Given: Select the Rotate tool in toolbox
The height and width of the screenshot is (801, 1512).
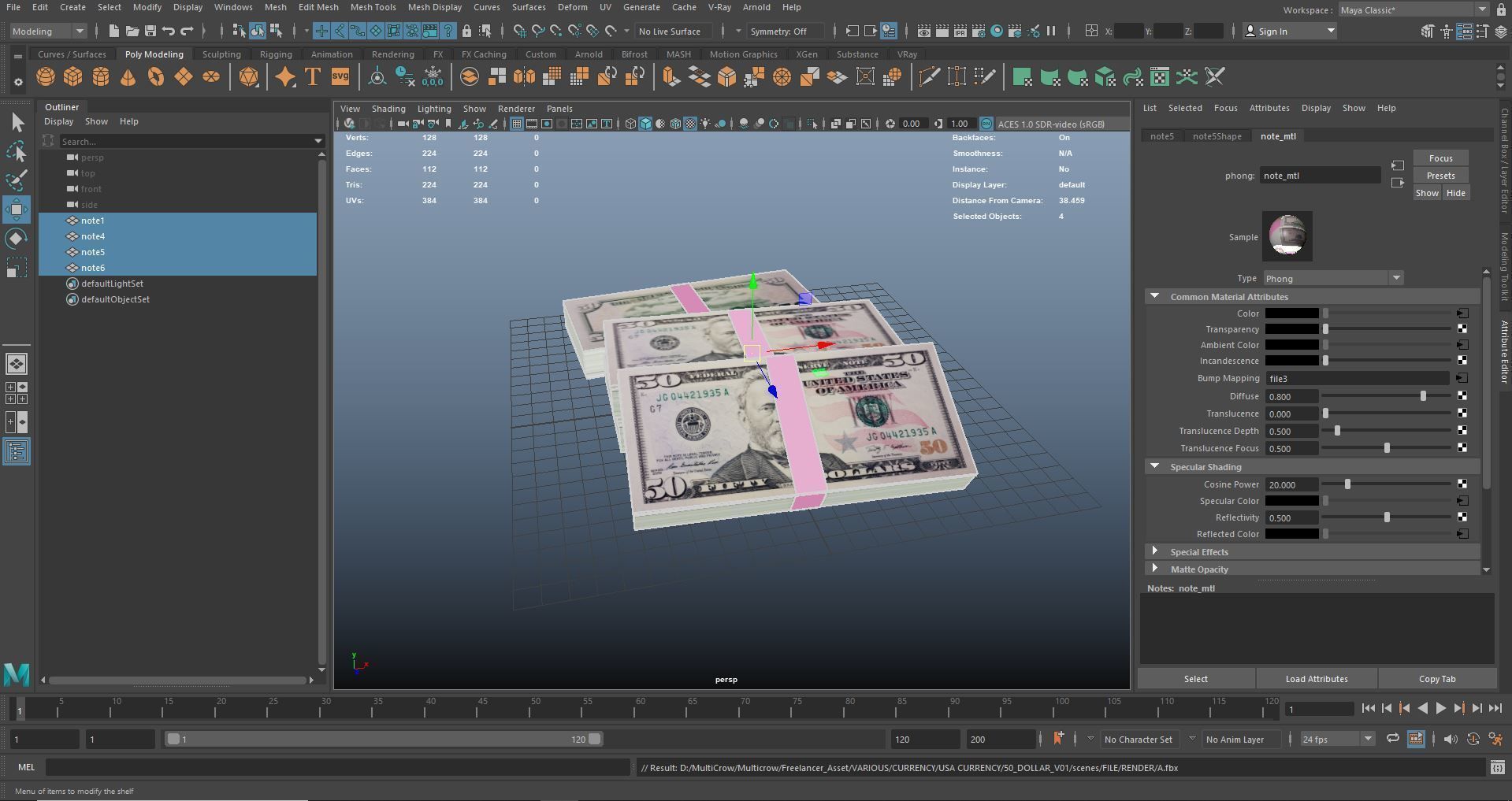Looking at the screenshot, I should tap(17, 239).
